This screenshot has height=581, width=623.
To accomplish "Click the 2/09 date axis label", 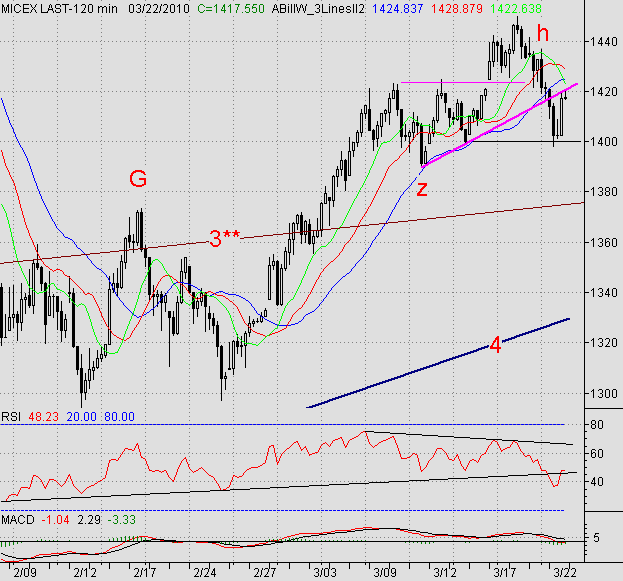I will (25, 573).
